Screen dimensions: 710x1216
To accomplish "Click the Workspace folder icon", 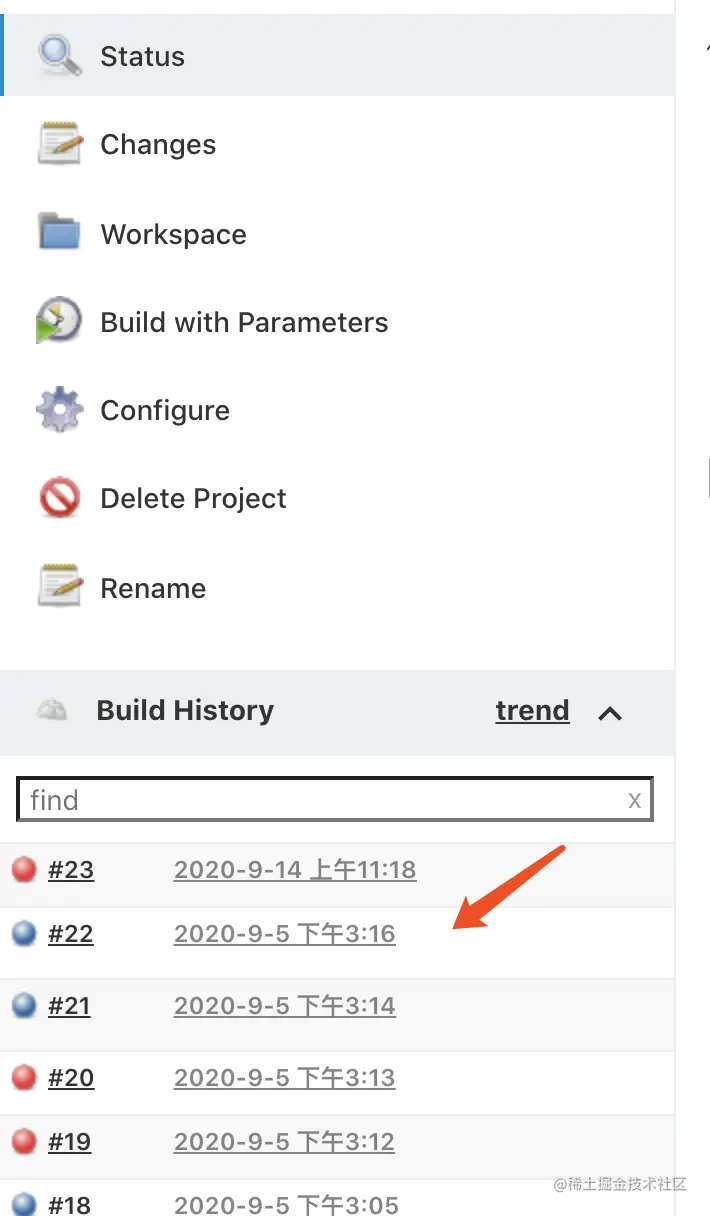I will [x=59, y=232].
